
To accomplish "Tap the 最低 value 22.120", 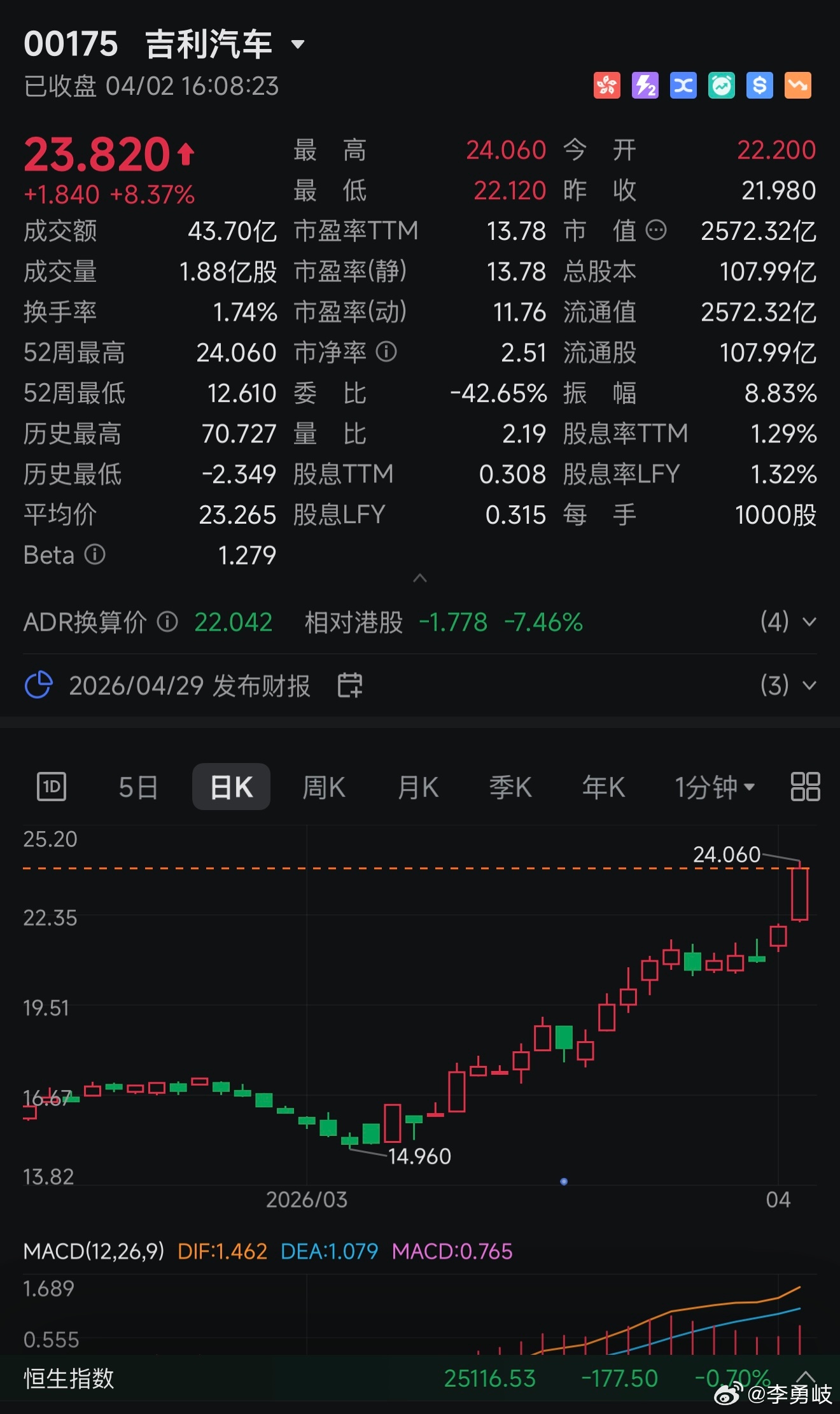I will click(x=510, y=190).
